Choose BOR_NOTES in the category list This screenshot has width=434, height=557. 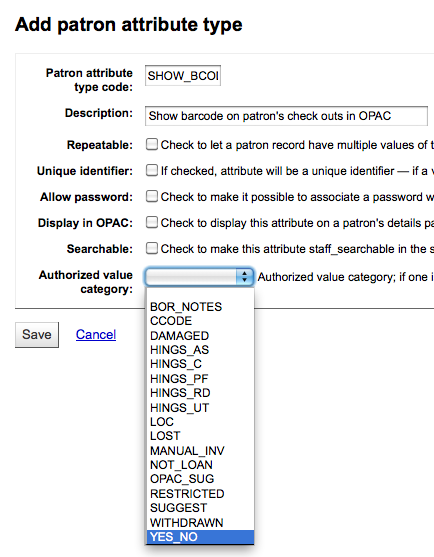click(200, 307)
